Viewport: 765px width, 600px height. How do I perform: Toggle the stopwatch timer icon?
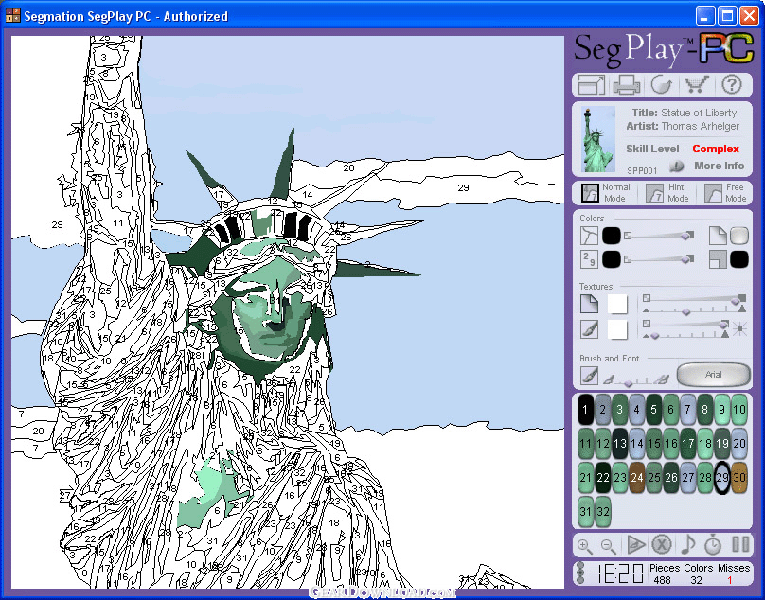pyautogui.click(x=713, y=545)
